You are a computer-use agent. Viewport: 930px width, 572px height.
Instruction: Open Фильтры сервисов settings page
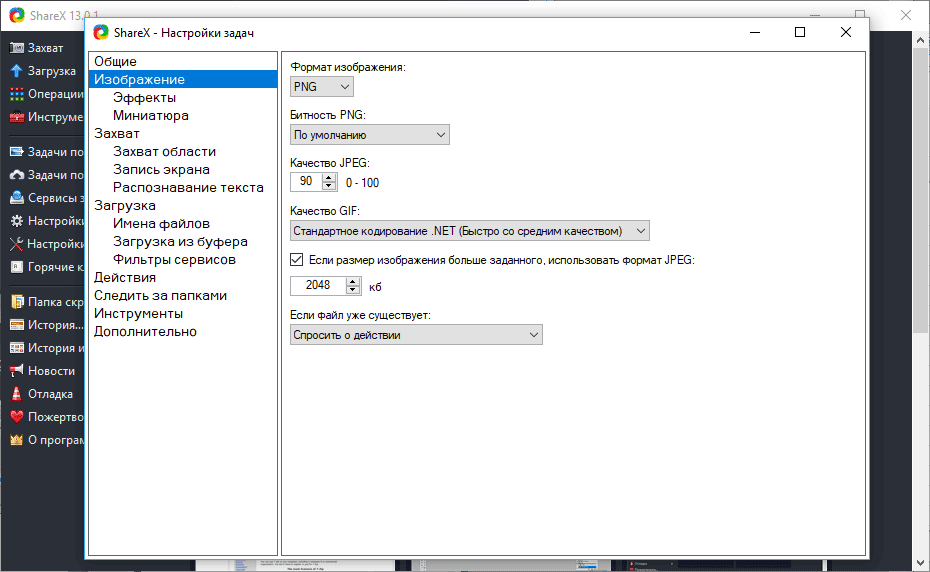coord(174,260)
